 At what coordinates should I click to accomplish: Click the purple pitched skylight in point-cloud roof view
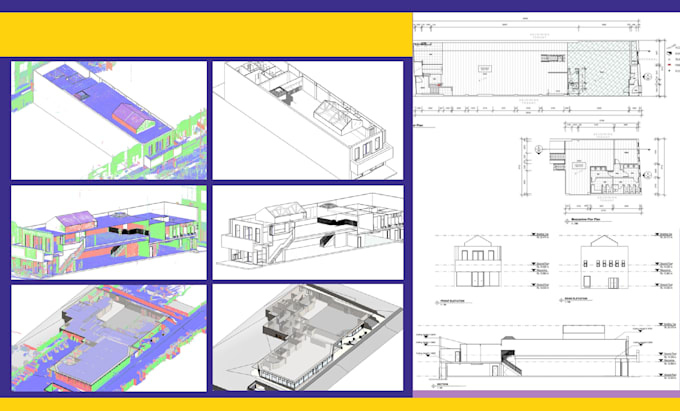[134, 118]
